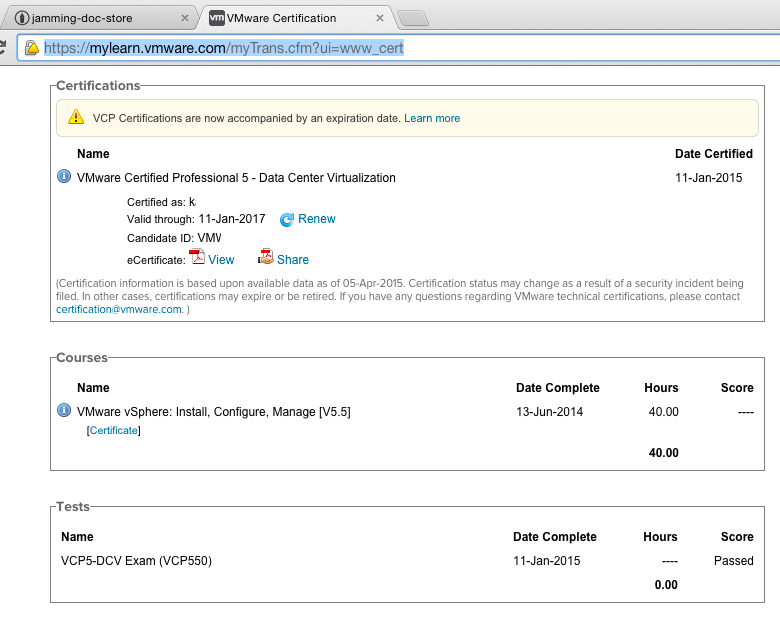The image size is (780, 620).
Task: Switch to the jamming-doc-store tab
Action: (x=99, y=18)
